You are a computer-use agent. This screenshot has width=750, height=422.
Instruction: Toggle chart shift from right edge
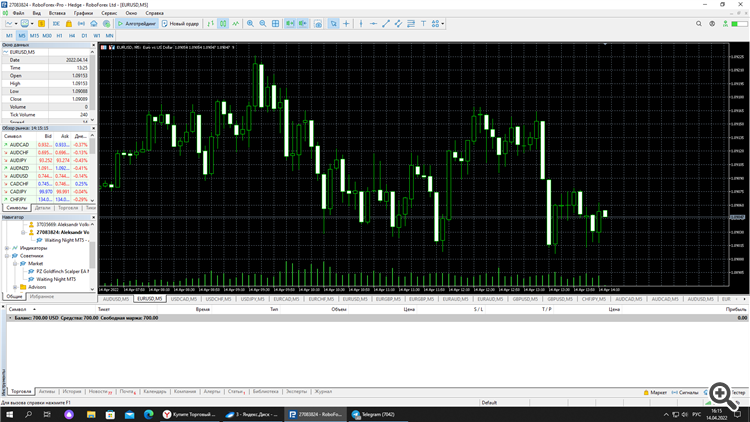point(303,23)
